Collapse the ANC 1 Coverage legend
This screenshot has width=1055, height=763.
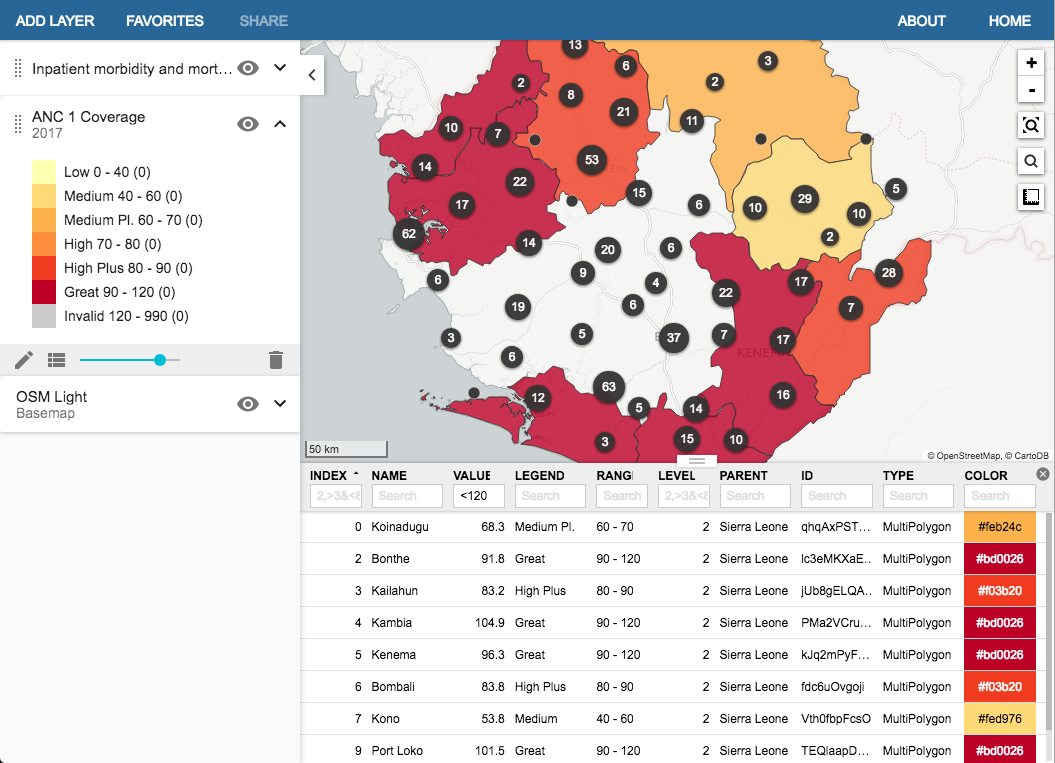click(x=280, y=124)
